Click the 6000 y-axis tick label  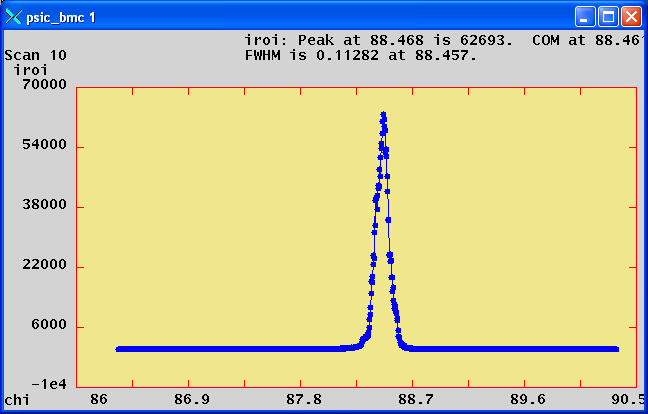(x=50, y=326)
